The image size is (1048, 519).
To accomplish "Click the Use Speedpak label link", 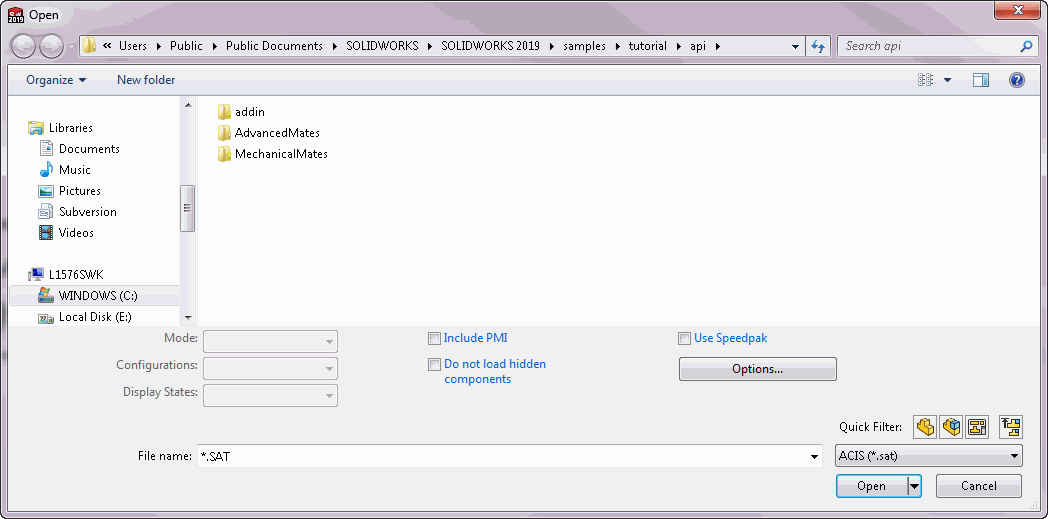I will point(731,338).
